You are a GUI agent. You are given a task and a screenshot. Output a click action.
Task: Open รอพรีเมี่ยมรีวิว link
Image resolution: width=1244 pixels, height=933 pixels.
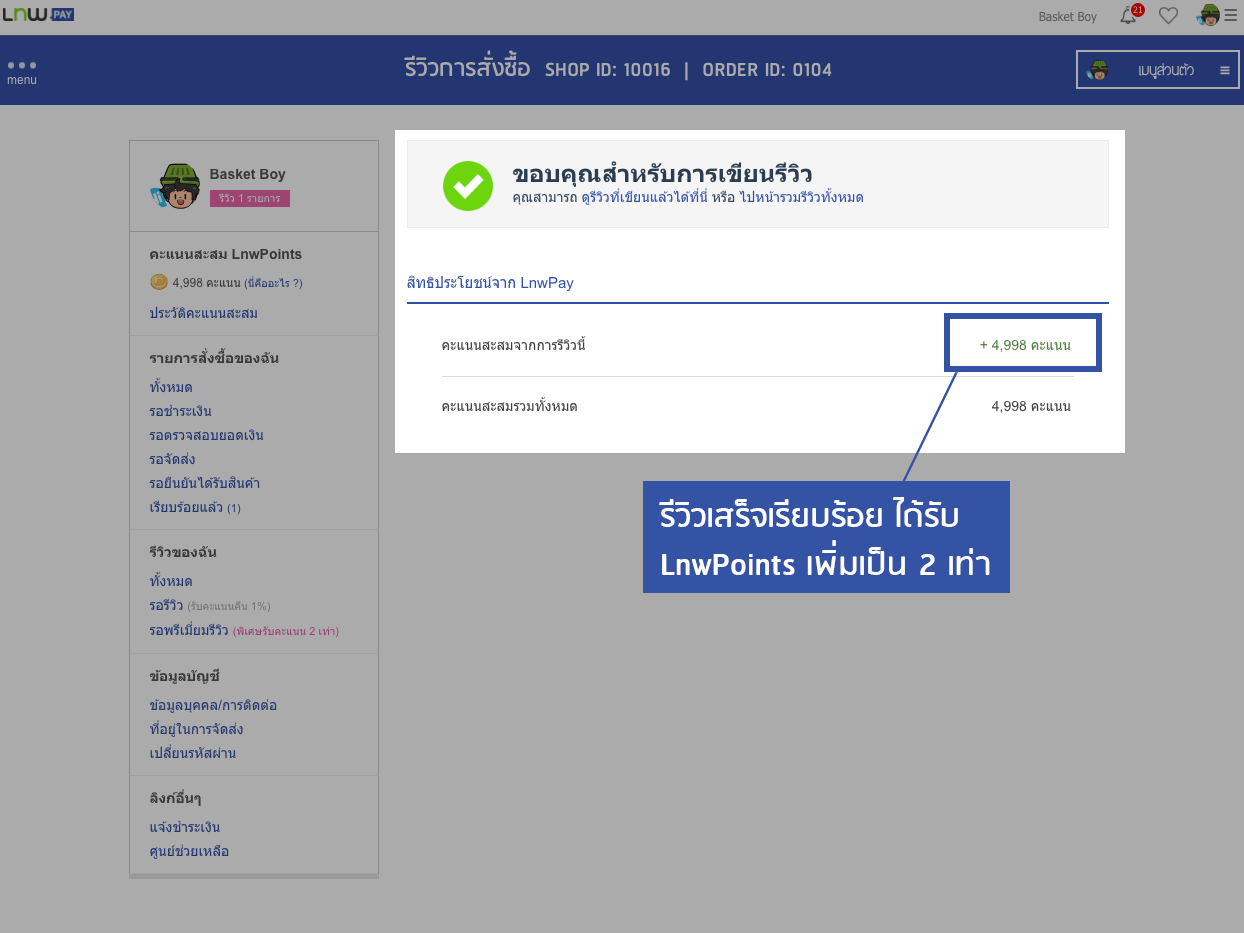point(188,631)
